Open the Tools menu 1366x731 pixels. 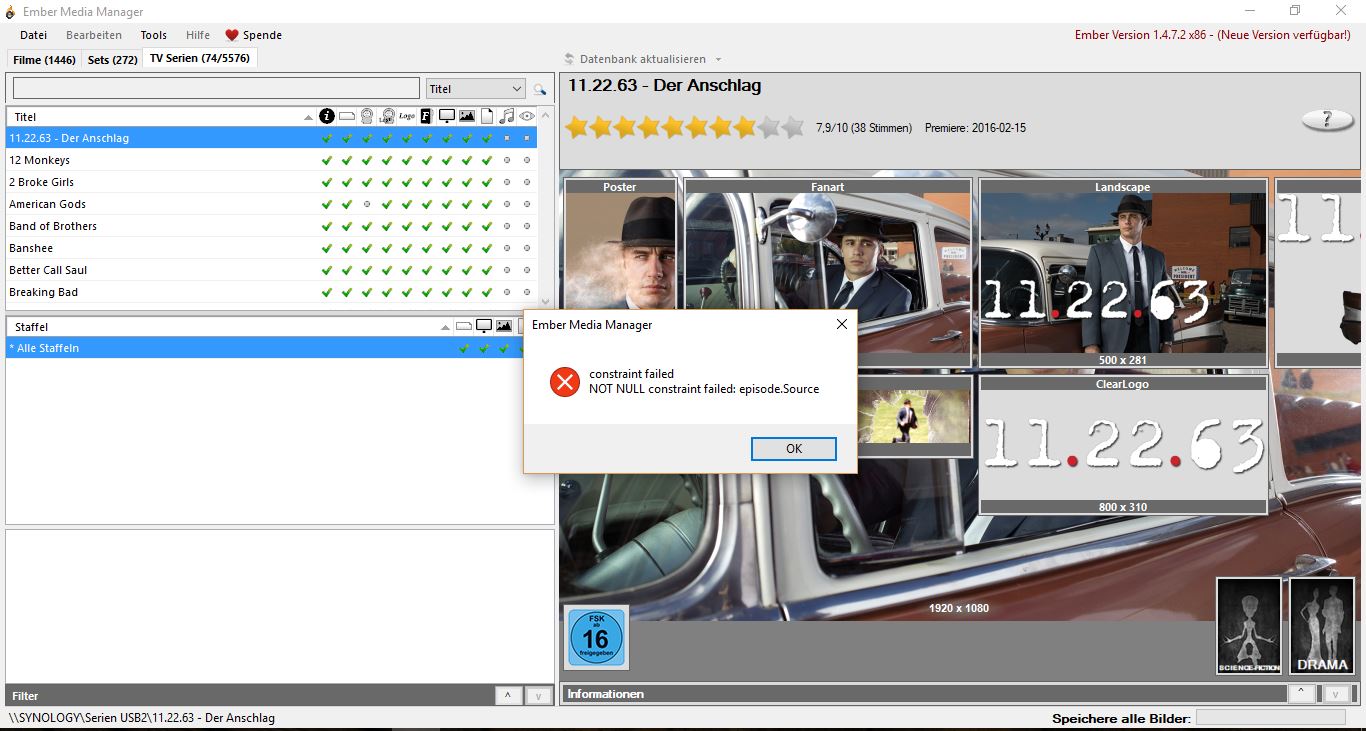click(154, 35)
